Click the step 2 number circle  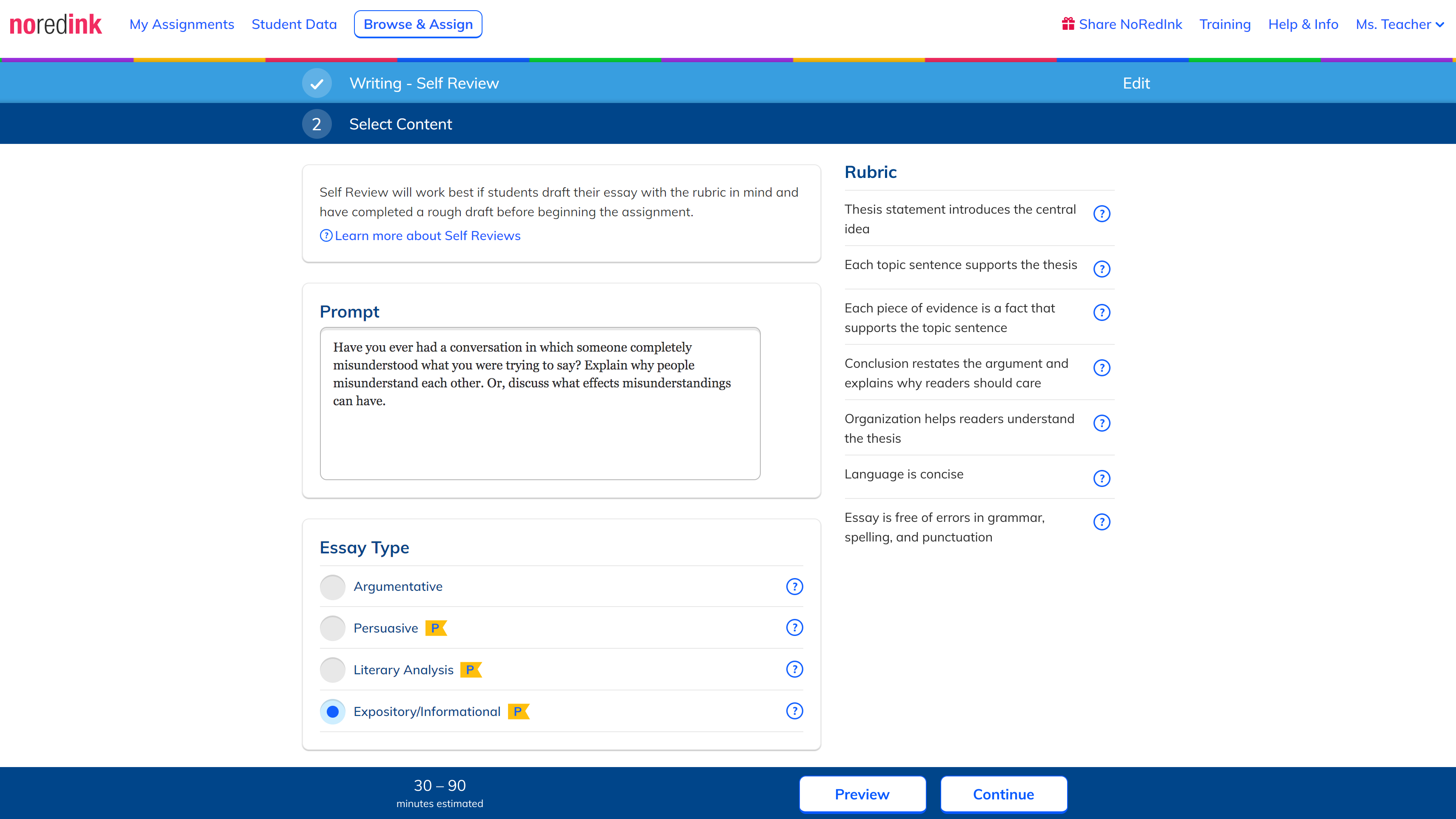317,124
